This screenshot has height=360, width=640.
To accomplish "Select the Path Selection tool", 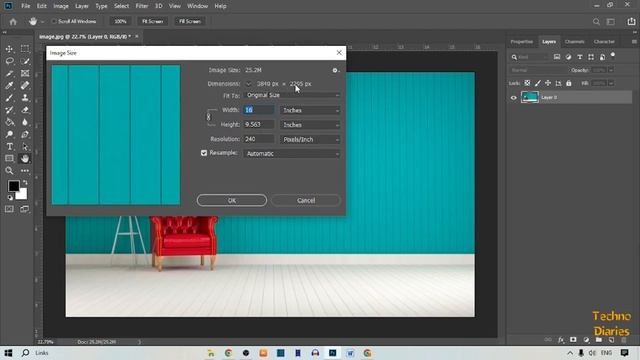I will coord(25,147).
